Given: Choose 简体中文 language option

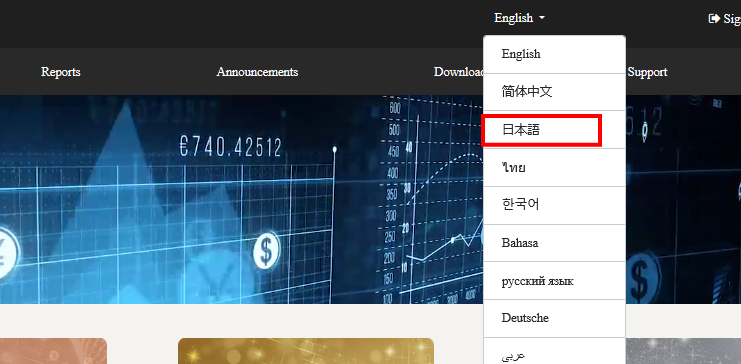Looking at the screenshot, I should coord(554,92).
